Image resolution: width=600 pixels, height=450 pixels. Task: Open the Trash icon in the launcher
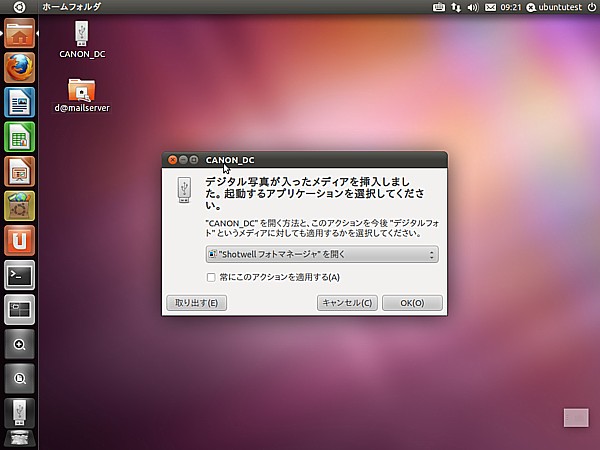click(20, 439)
